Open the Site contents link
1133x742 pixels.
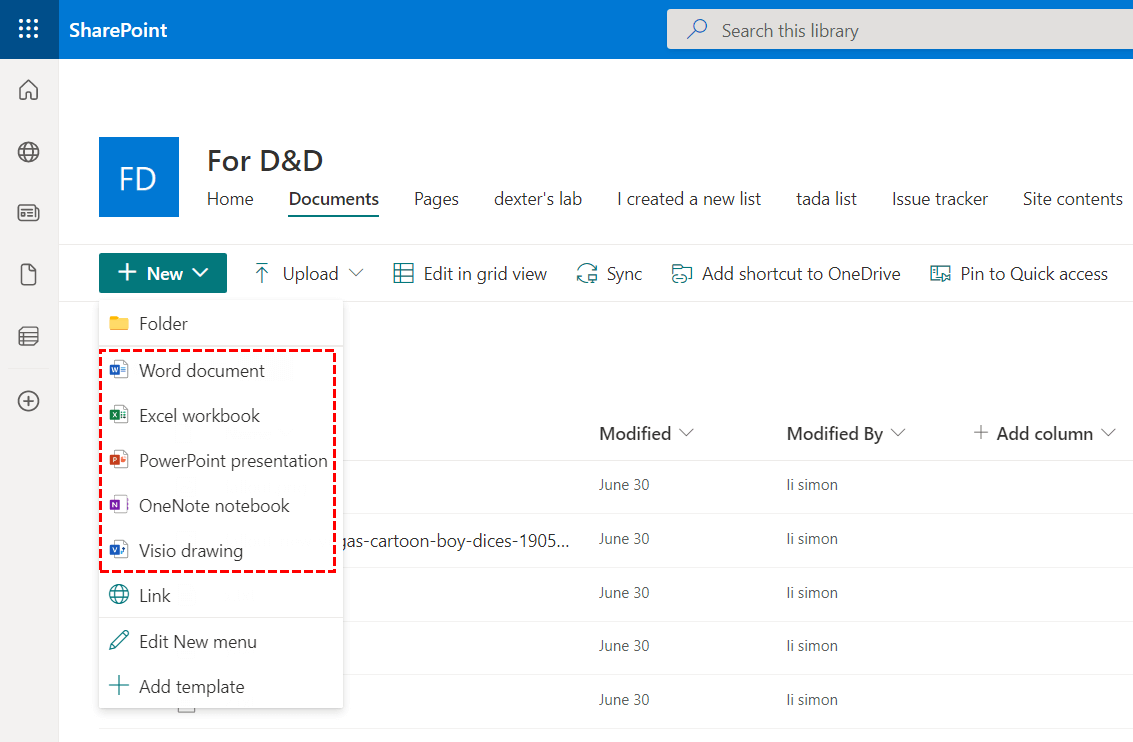[1072, 199]
